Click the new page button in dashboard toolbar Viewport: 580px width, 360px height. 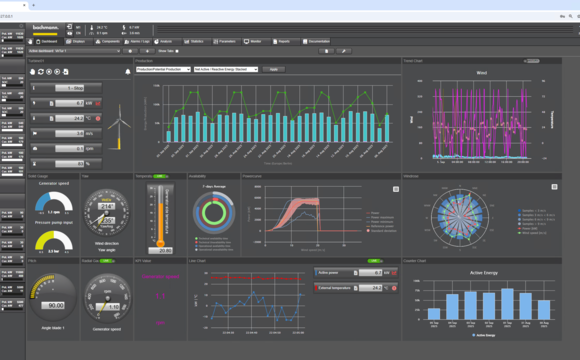[x=326, y=51]
